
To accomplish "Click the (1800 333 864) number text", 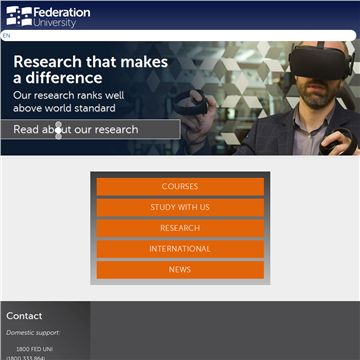I will 25,358.
